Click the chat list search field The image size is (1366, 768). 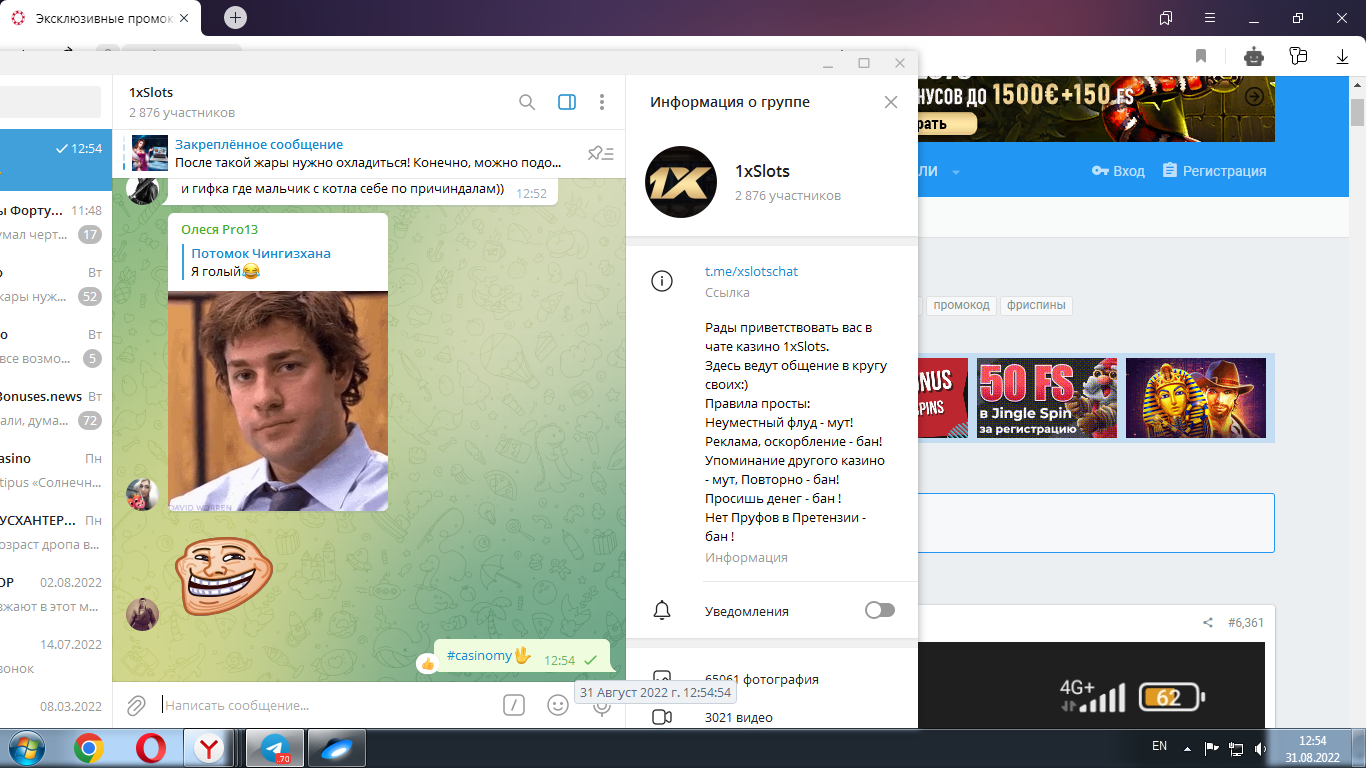pyautogui.click(x=50, y=102)
